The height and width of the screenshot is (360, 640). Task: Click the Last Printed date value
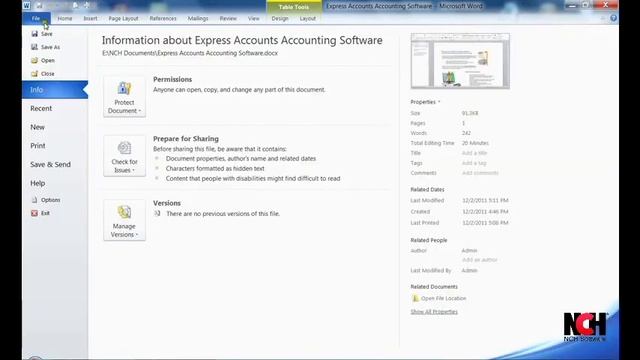point(485,223)
